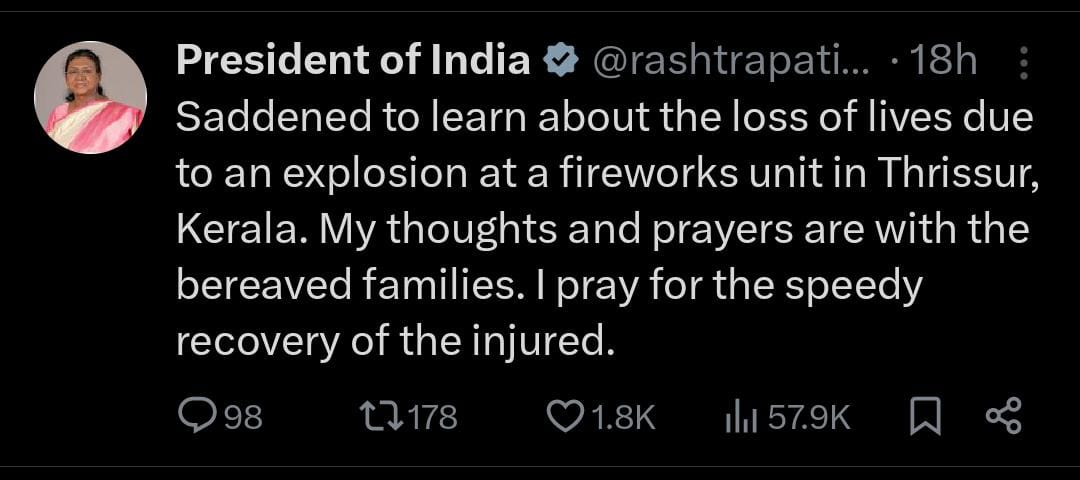The image size is (1080, 480).
Task: Repost the tweet using the retweet icon
Action: click(382, 416)
